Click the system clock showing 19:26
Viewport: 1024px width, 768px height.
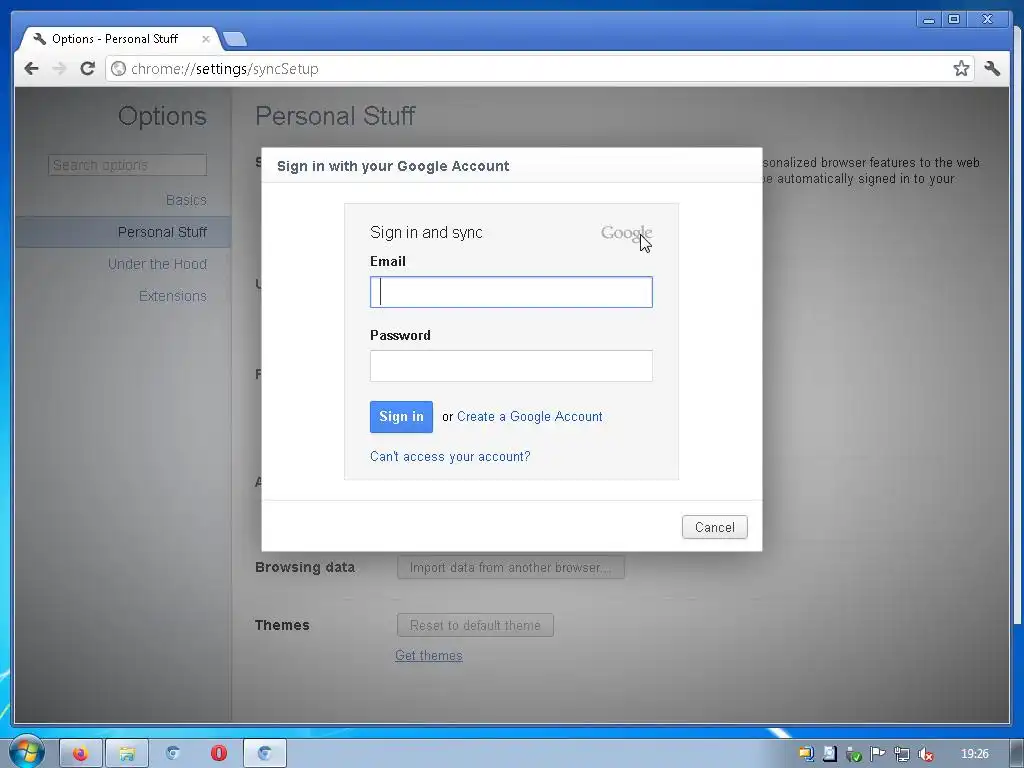(x=974, y=754)
